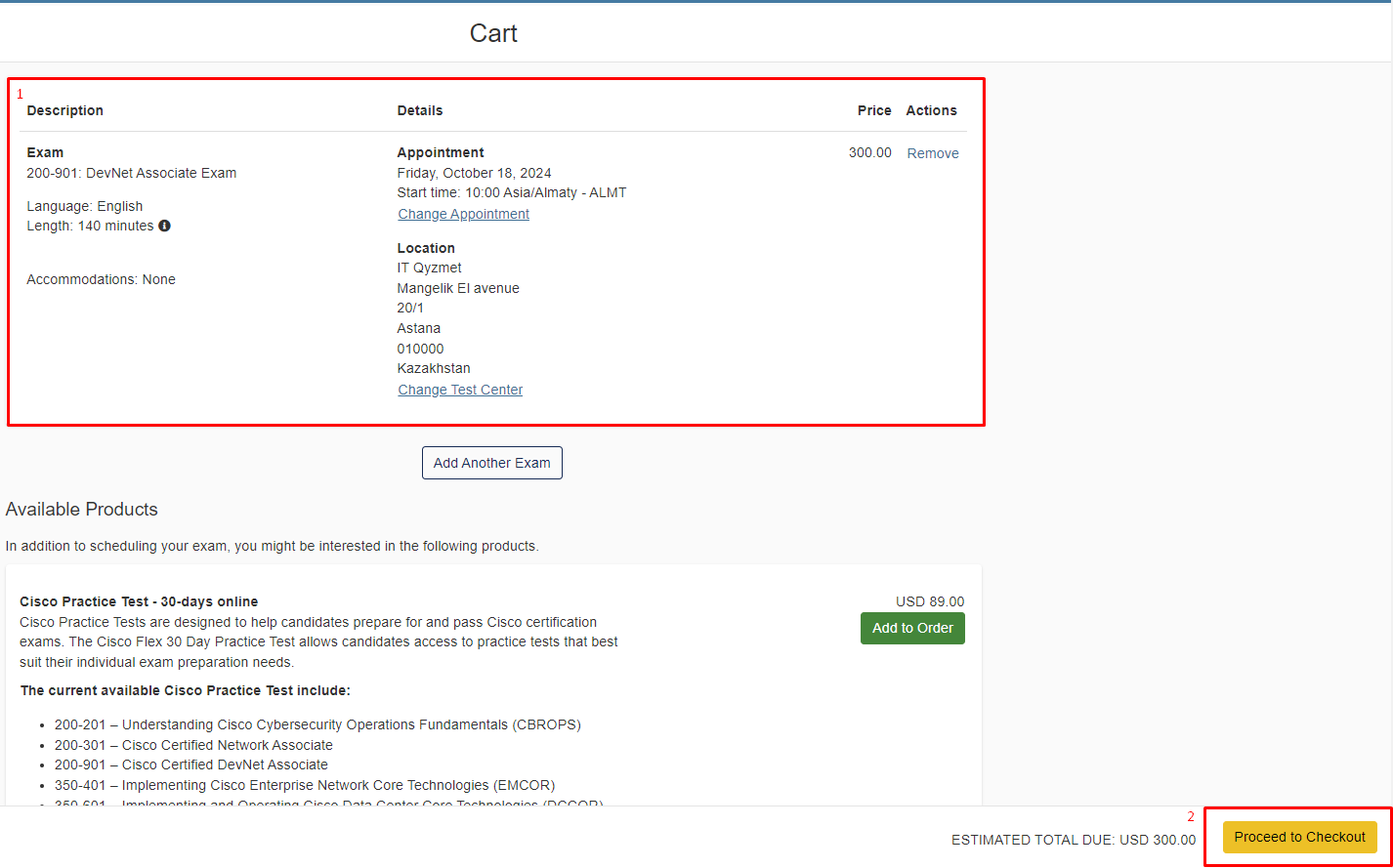Remove the DevNet Associate Exam from cart
1393x868 pixels.
933,153
